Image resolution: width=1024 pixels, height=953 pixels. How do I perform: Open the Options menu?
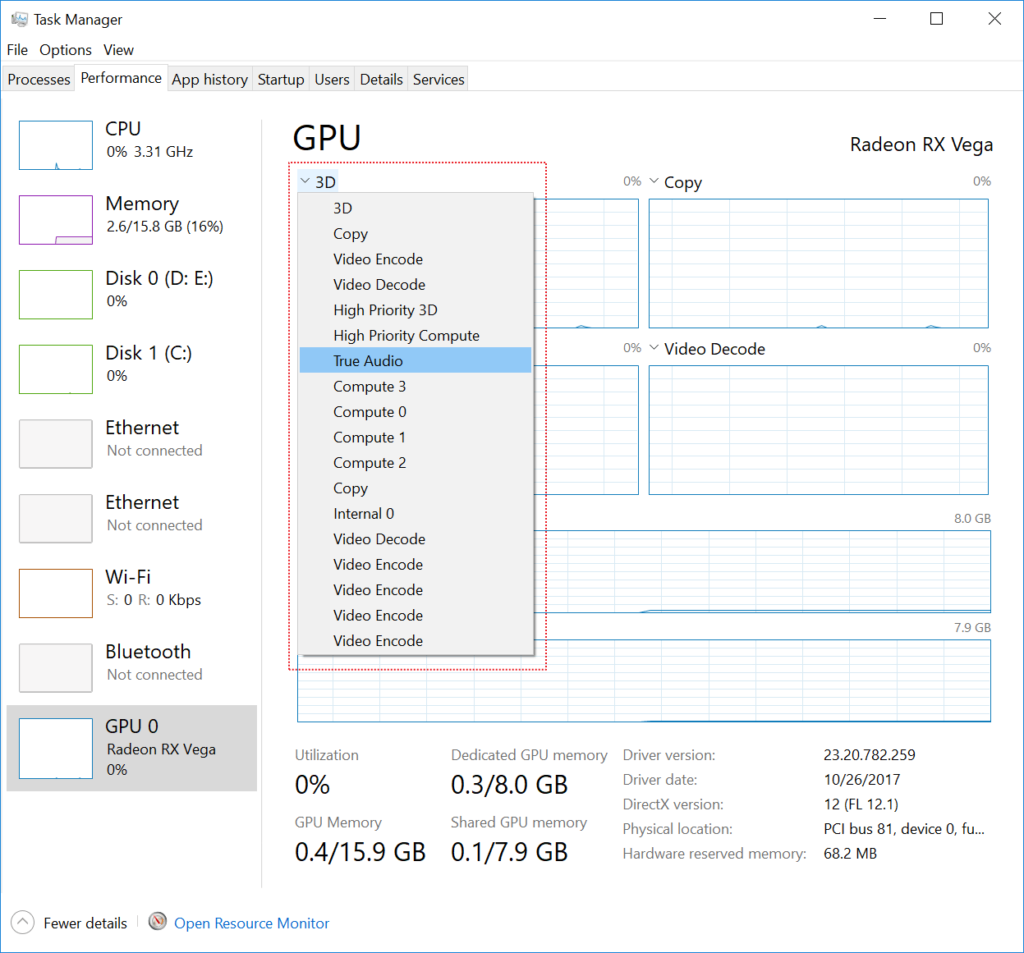[x=65, y=49]
